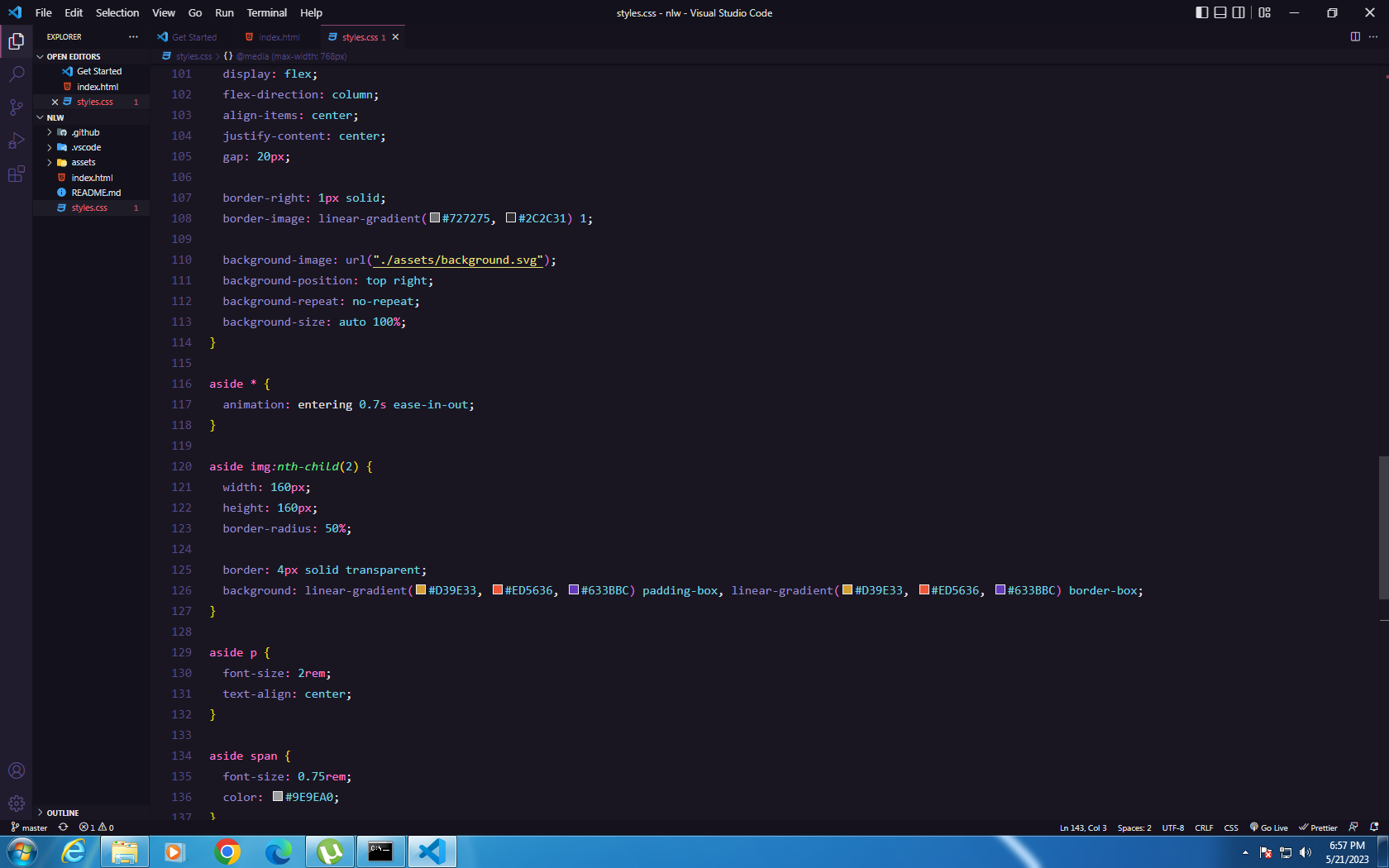
Task: Open index.html in the NLW tree
Action: pos(92,178)
